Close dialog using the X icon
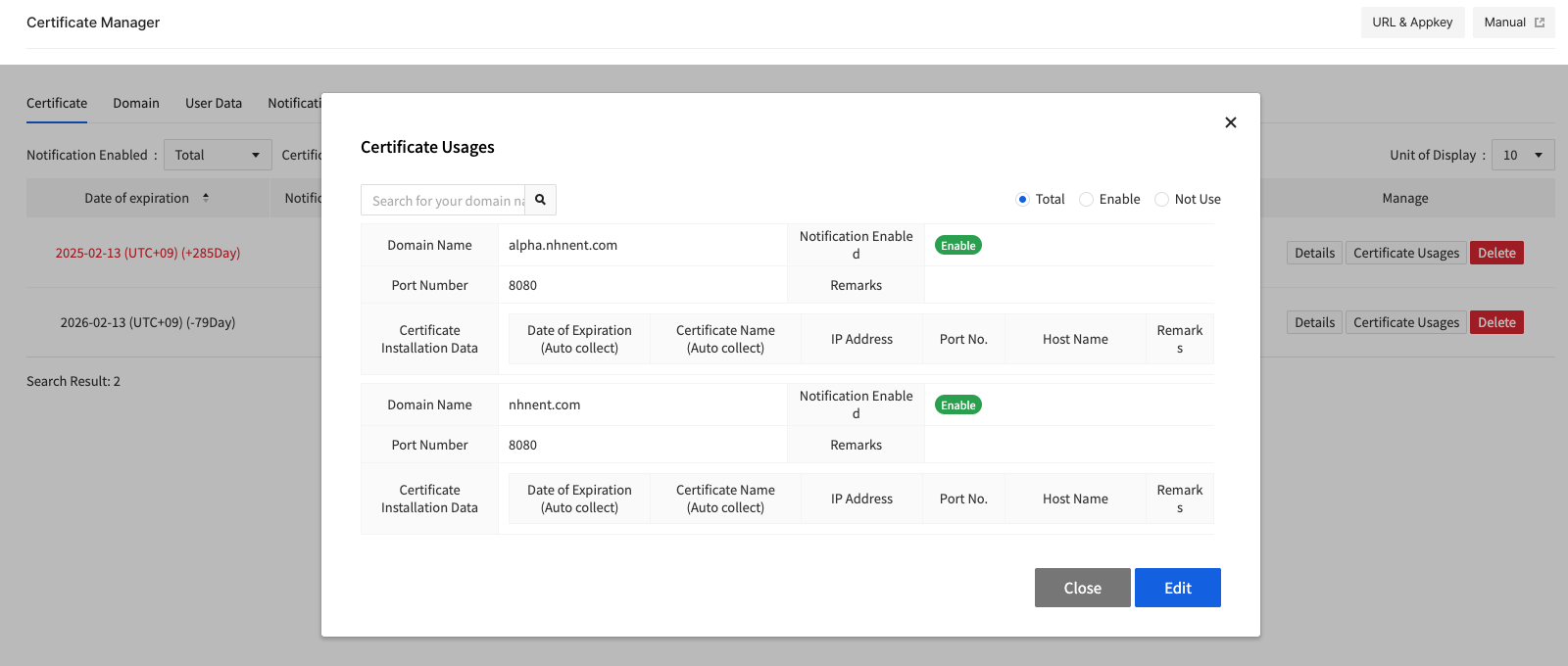This screenshot has height=666, width=1568. [1230, 122]
